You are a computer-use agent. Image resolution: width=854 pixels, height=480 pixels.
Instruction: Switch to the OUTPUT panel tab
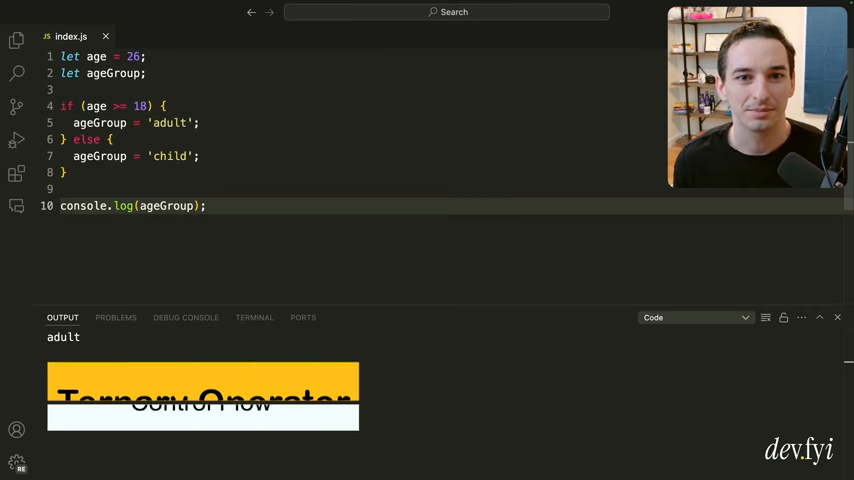click(63, 318)
